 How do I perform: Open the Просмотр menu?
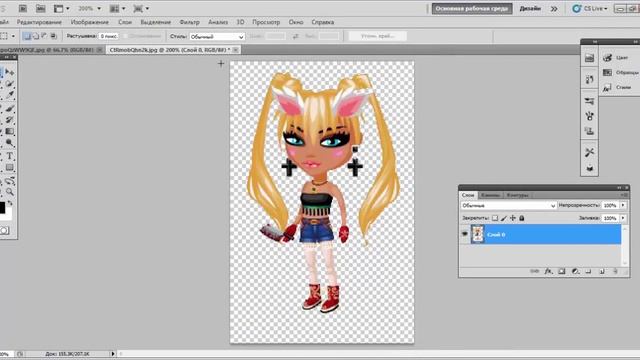266,22
